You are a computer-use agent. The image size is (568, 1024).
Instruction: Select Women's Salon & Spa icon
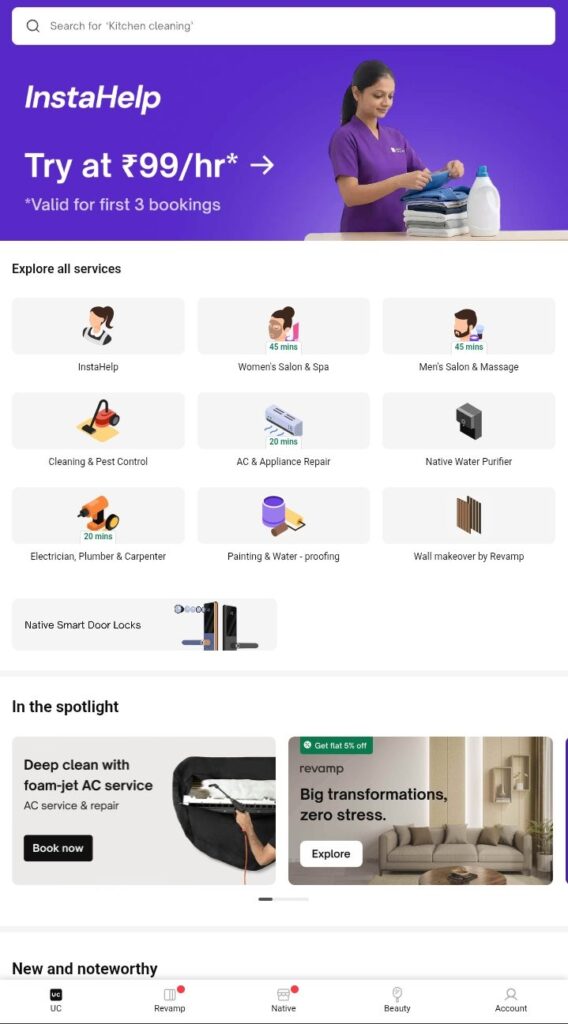tap(283, 325)
